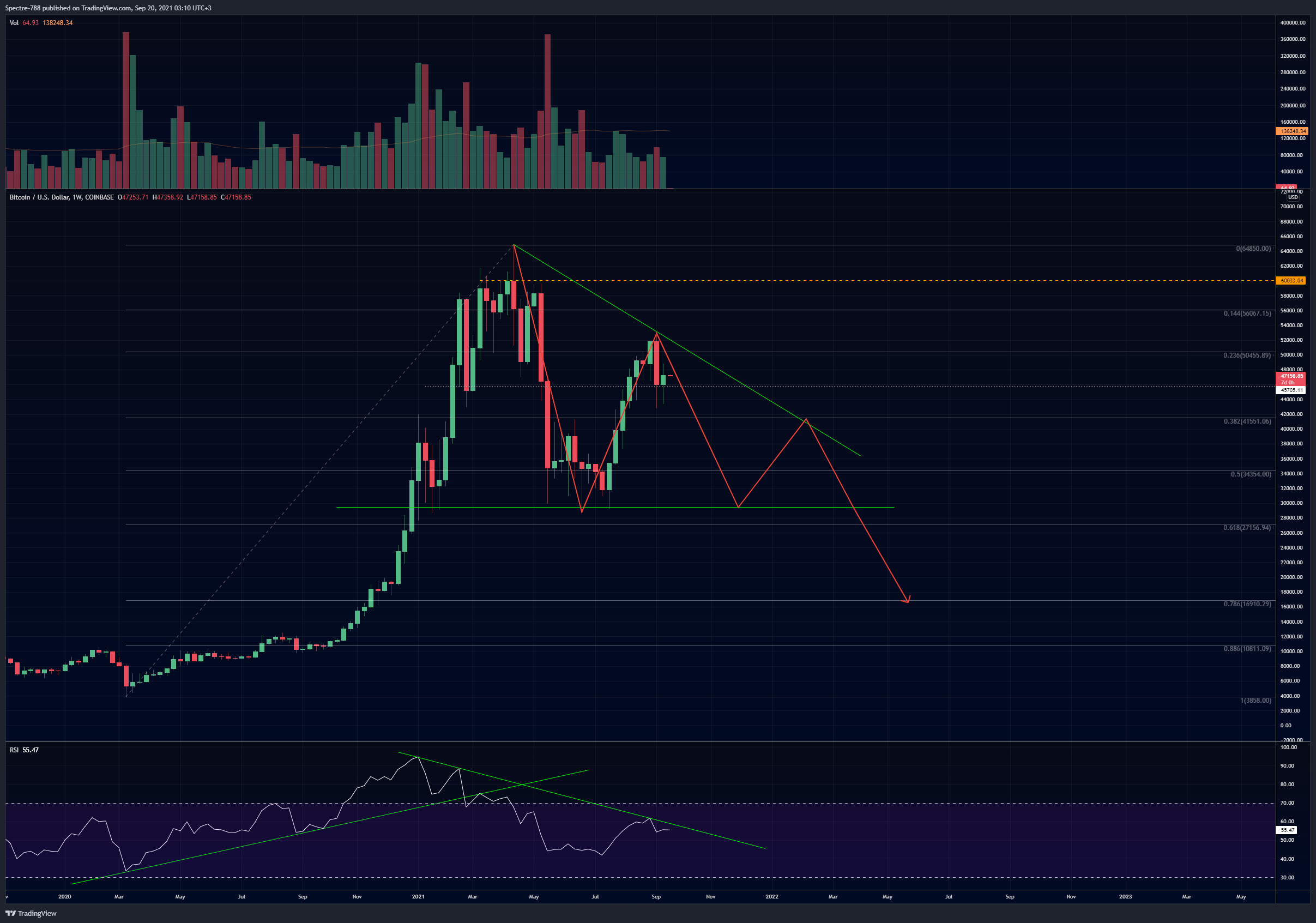Screen dimensions: 1316x923
Task: Select the Fib label '0.618(27156.94)'
Action: (x=1247, y=527)
